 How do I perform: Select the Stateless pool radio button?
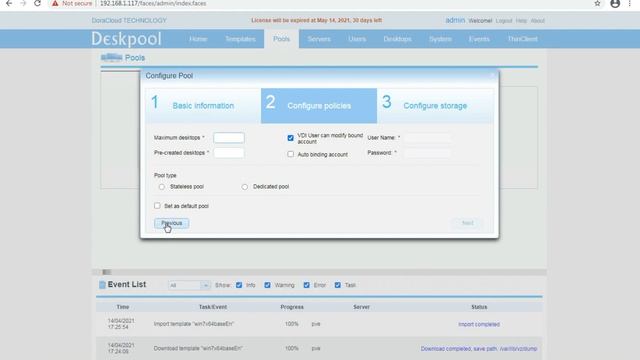(x=162, y=187)
